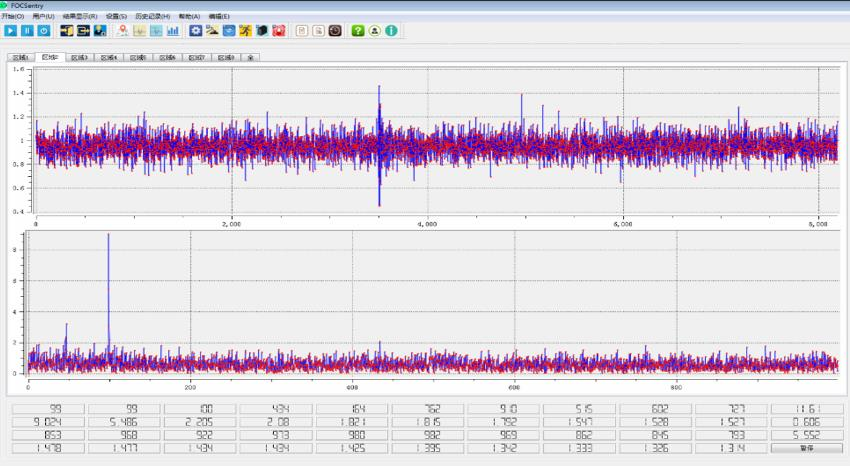
Task: Click the value field showing 9.024
Action: pos(46,422)
